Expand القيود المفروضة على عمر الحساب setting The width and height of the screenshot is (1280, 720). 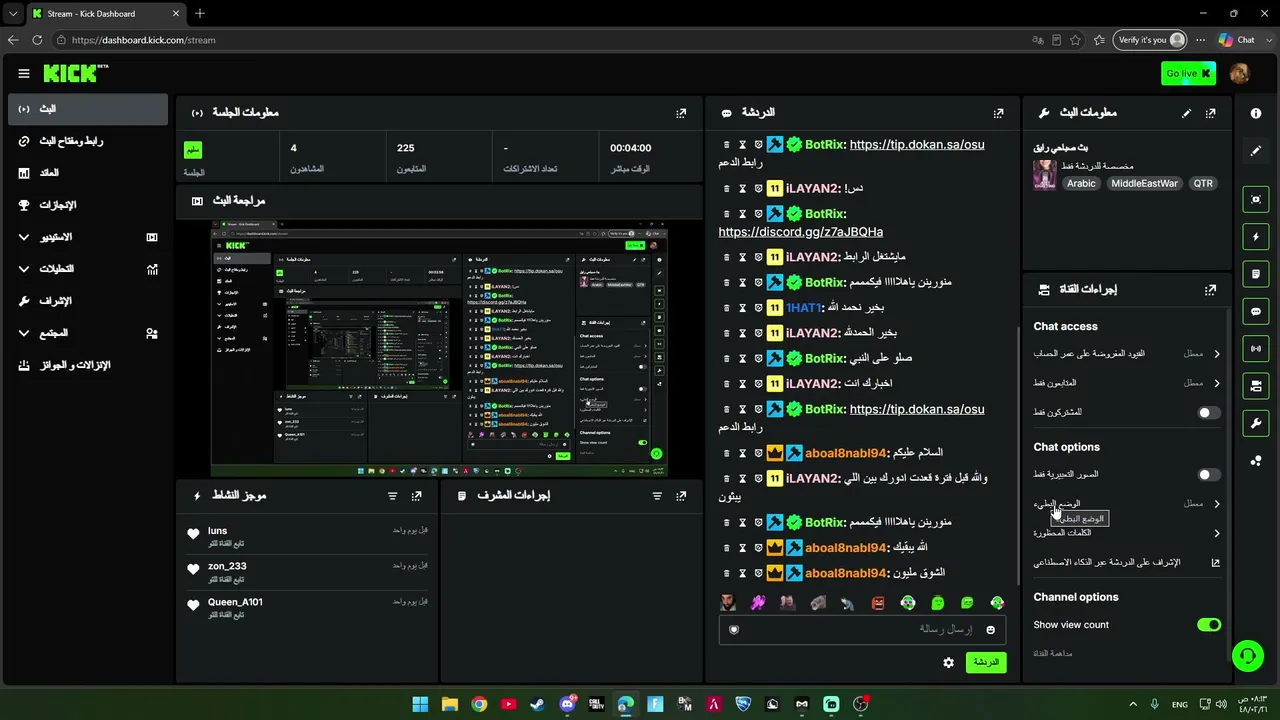(1127, 354)
